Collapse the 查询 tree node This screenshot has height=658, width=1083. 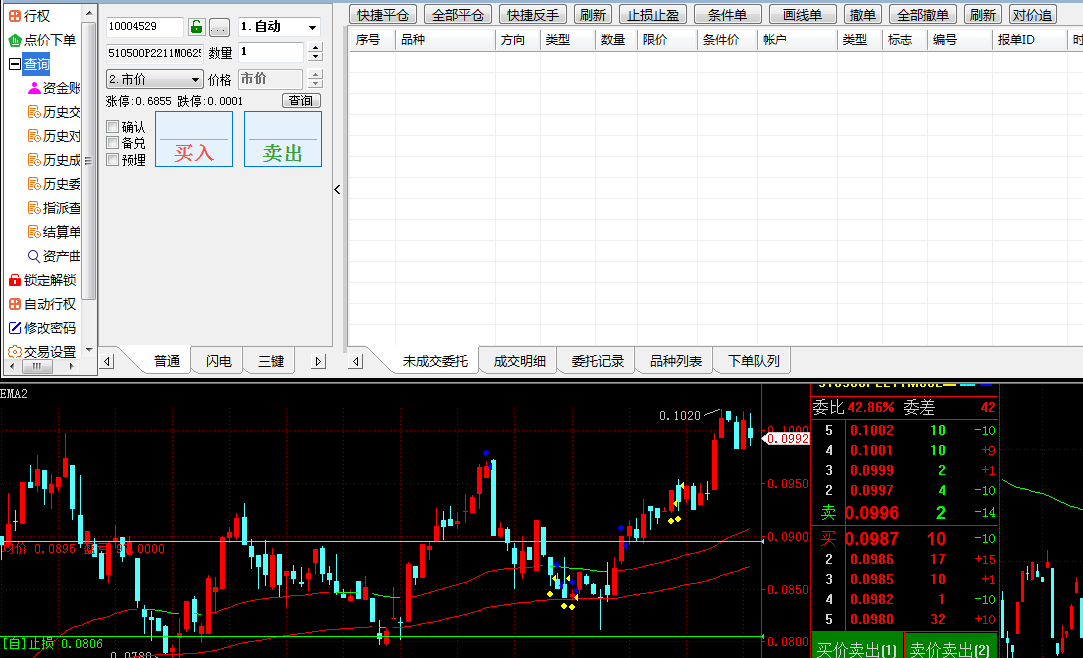coord(15,64)
